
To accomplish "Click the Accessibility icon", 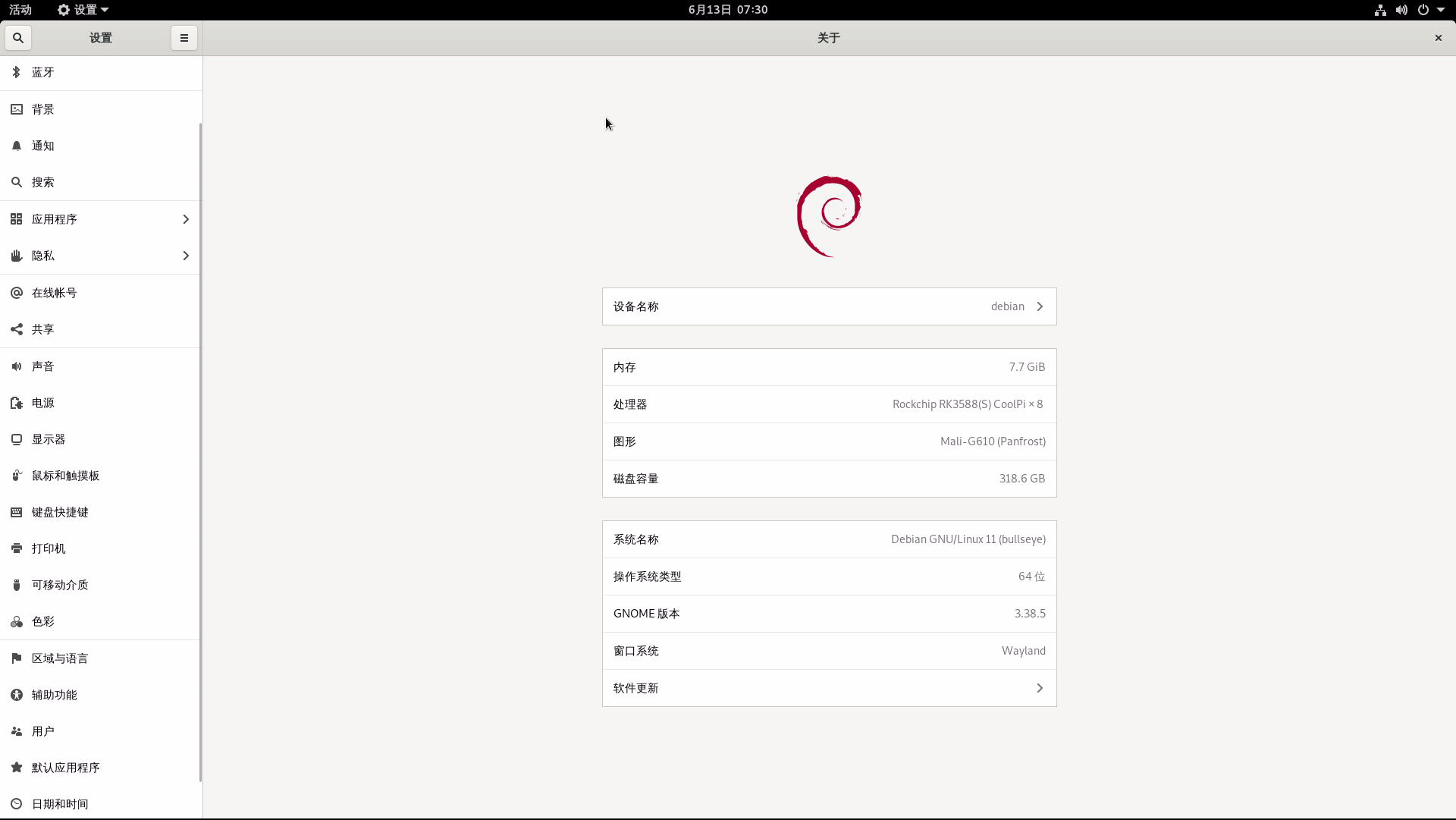I will [17, 695].
